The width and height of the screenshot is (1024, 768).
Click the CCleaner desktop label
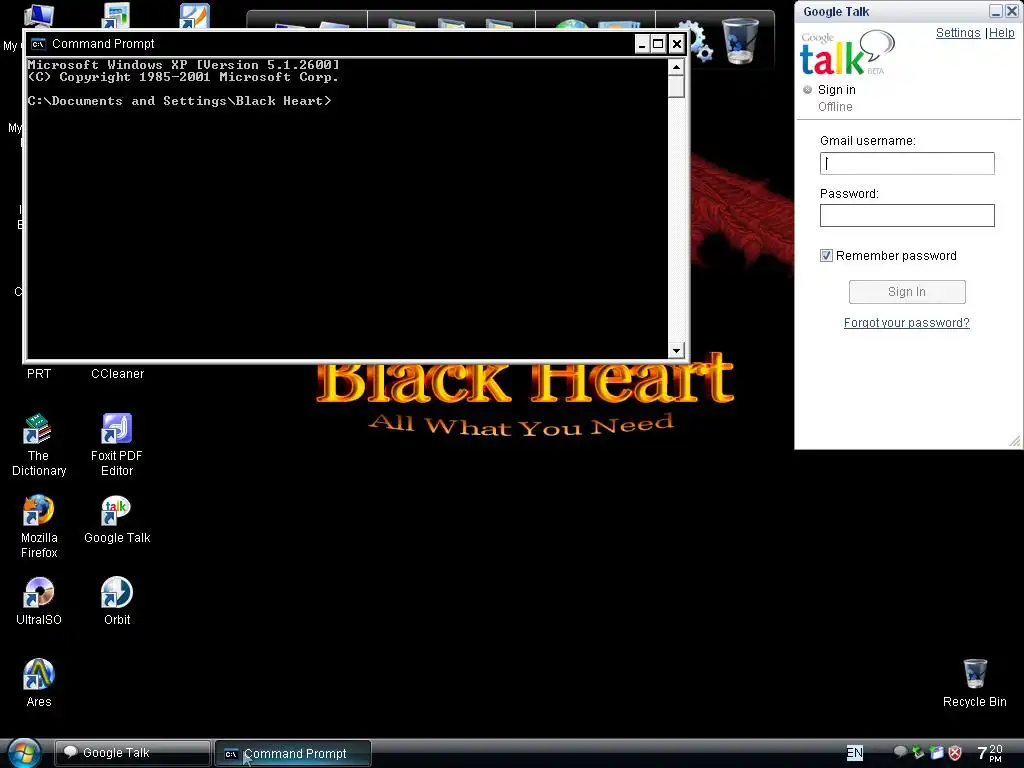pyautogui.click(x=118, y=374)
